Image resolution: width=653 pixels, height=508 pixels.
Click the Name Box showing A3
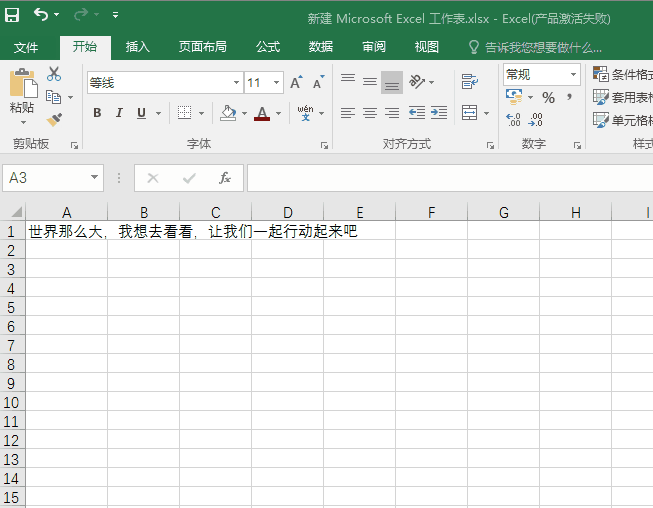pyautogui.click(x=45, y=178)
